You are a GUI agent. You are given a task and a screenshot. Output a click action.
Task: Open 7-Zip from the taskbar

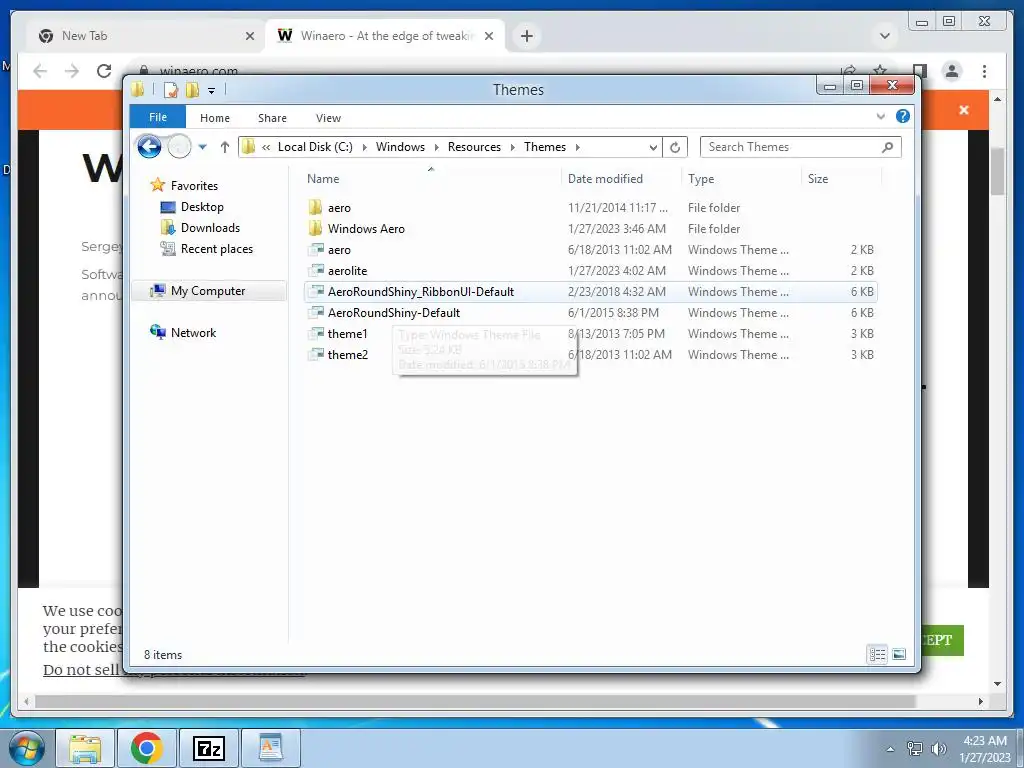pos(208,748)
